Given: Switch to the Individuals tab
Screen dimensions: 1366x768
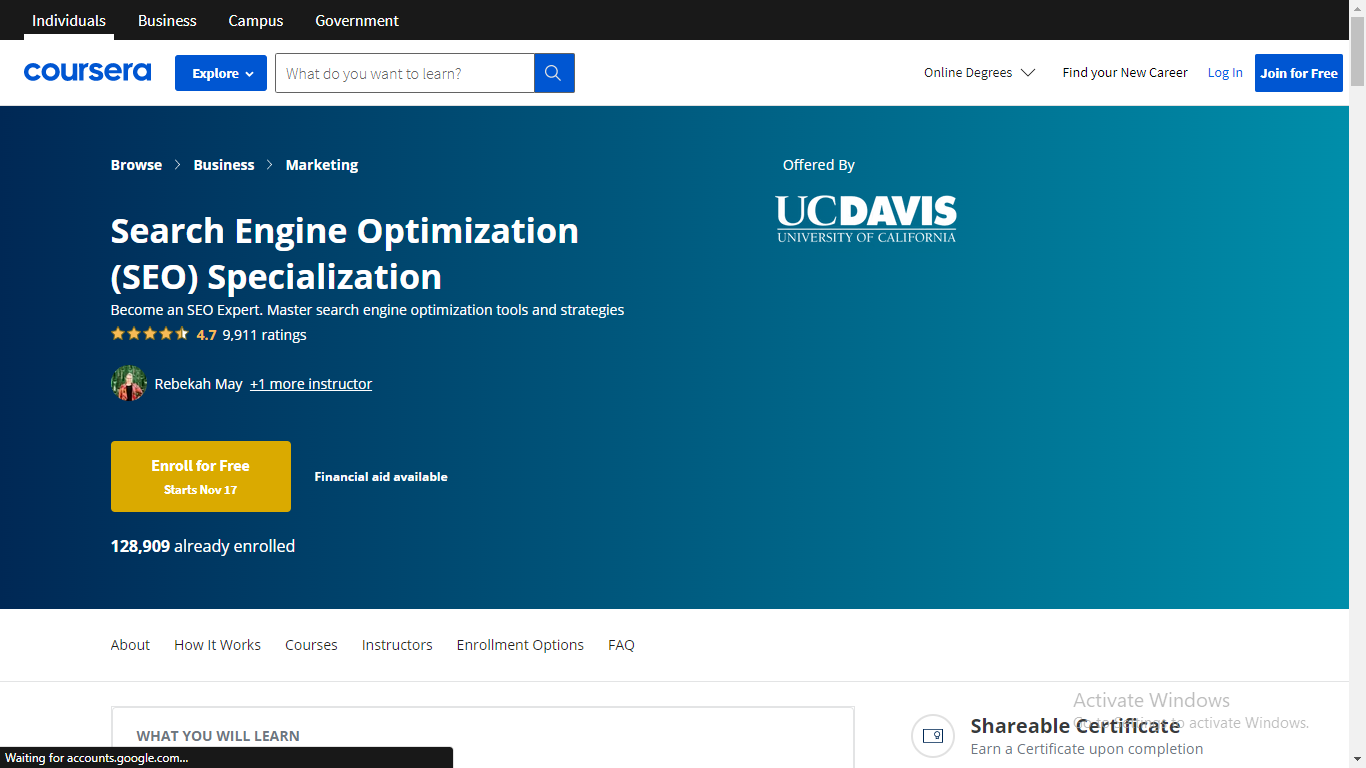Looking at the screenshot, I should 69,20.
